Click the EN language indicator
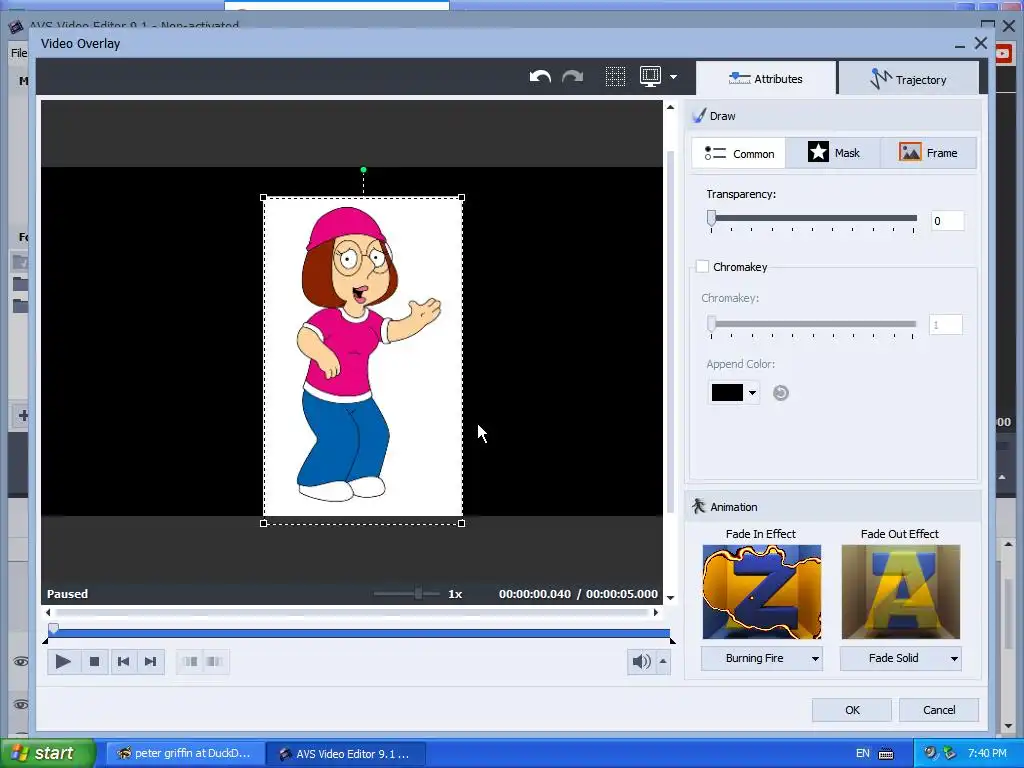1024x768 pixels. [862, 753]
